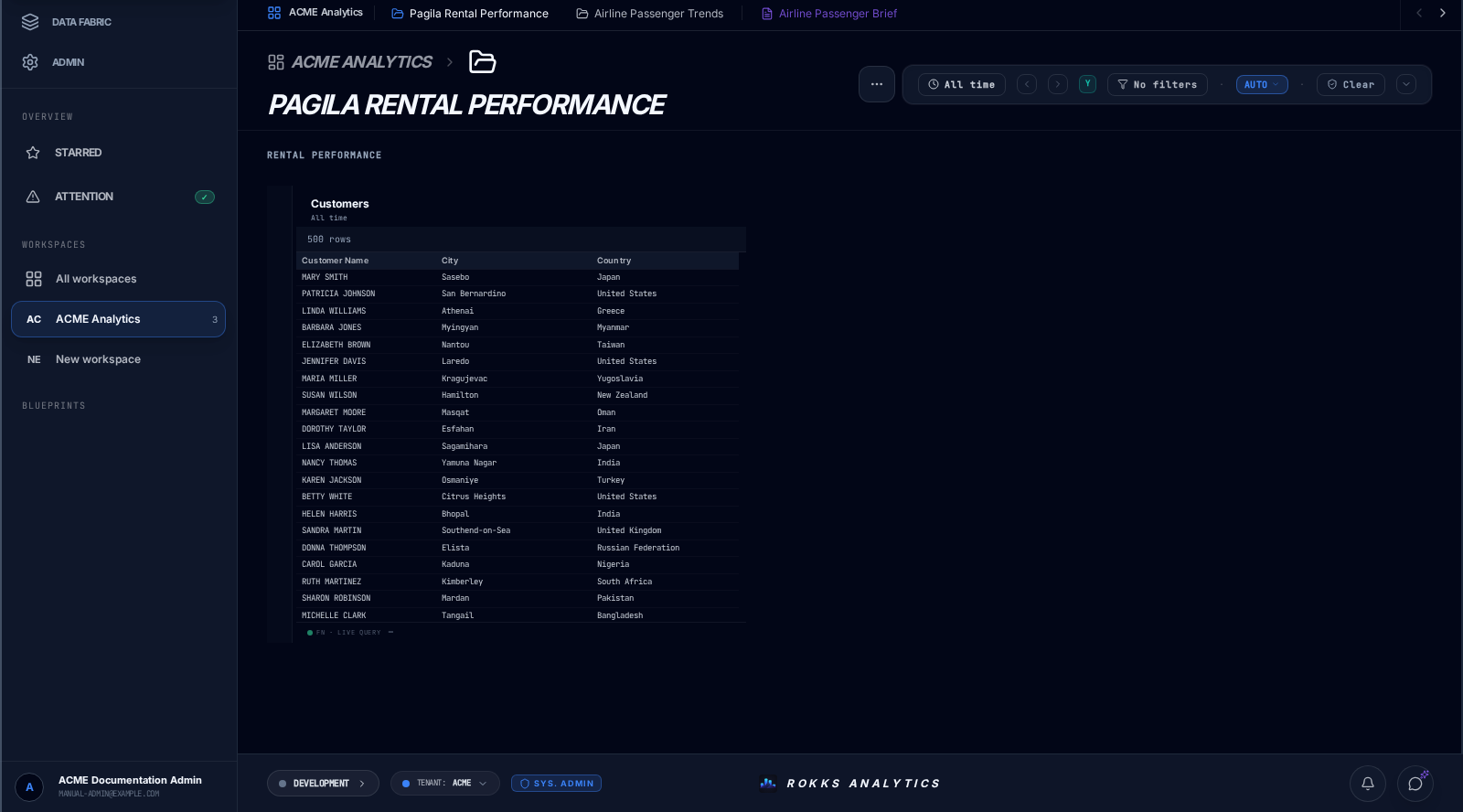
Task: Click the Attention green check badge
Action: pyautogui.click(x=205, y=197)
